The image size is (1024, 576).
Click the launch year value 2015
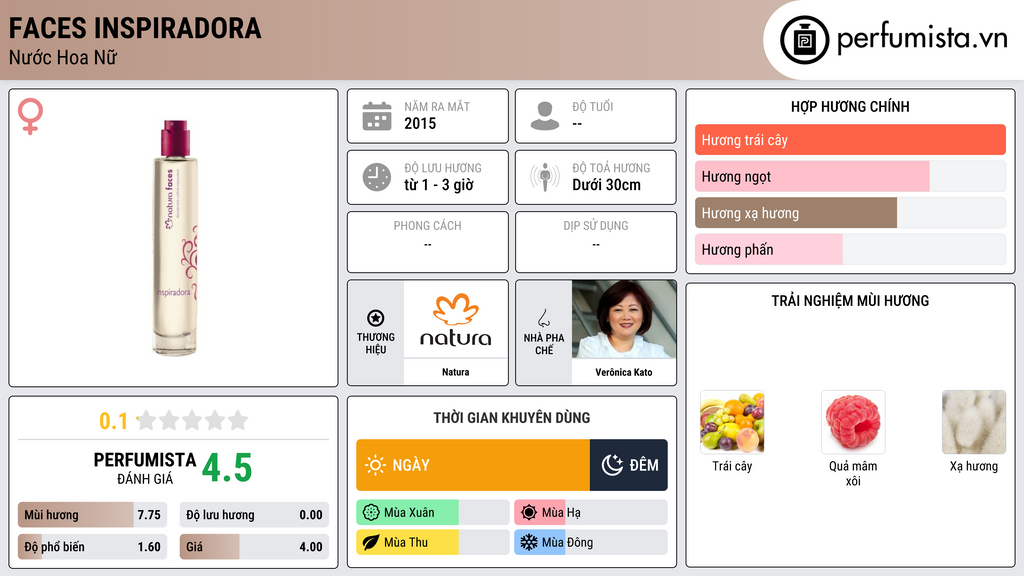[420, 123]
